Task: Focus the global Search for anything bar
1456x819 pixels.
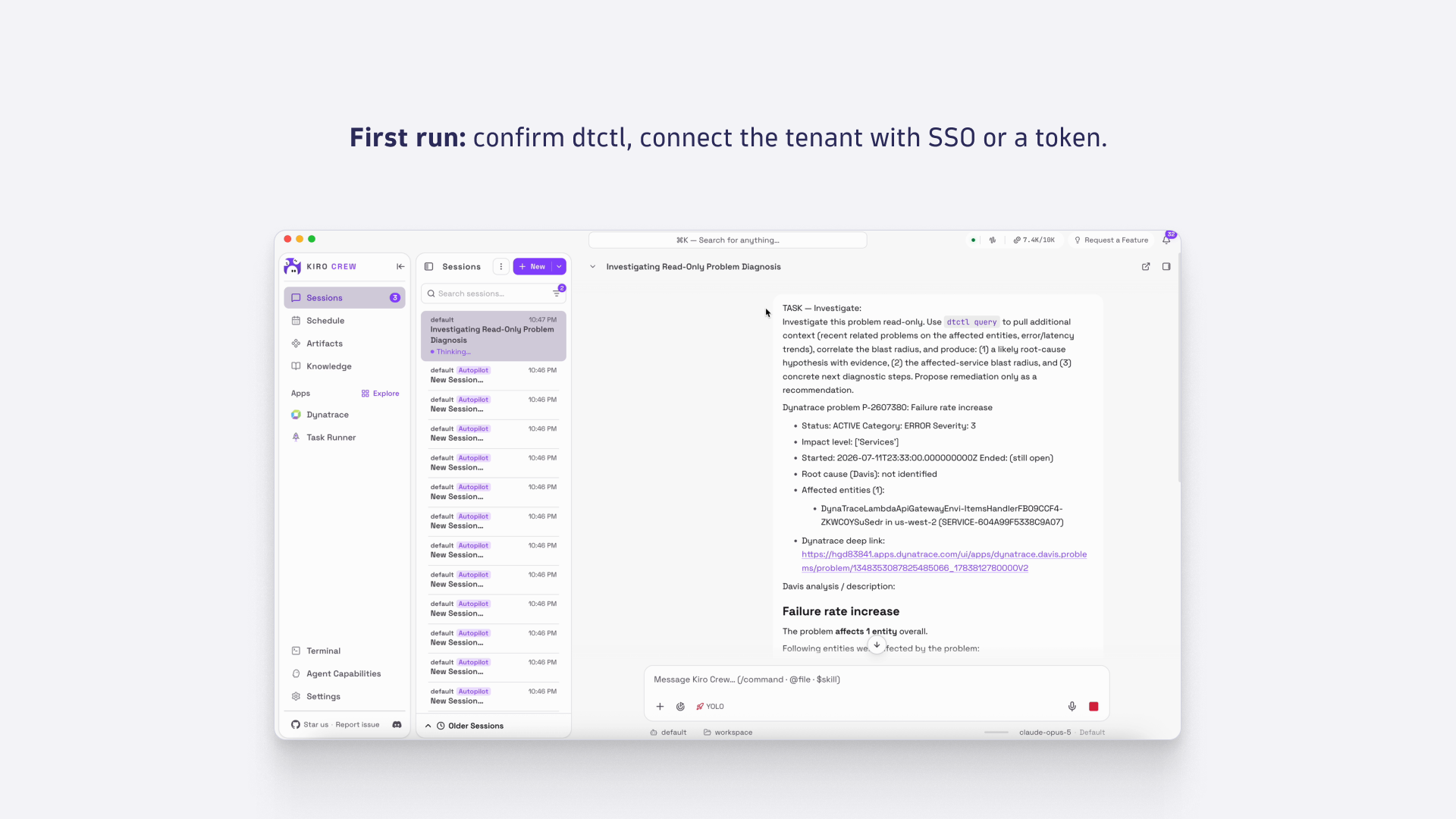Action: click(727, 240)
